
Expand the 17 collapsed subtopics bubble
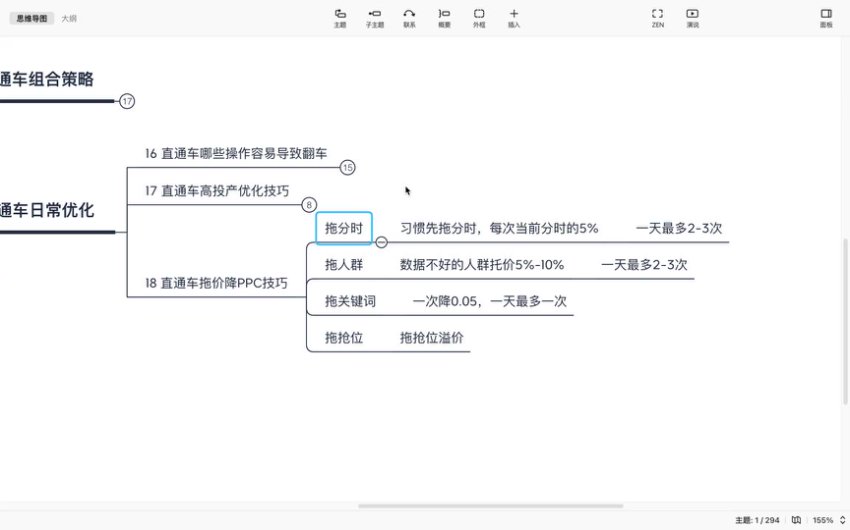tap(127, 101)
